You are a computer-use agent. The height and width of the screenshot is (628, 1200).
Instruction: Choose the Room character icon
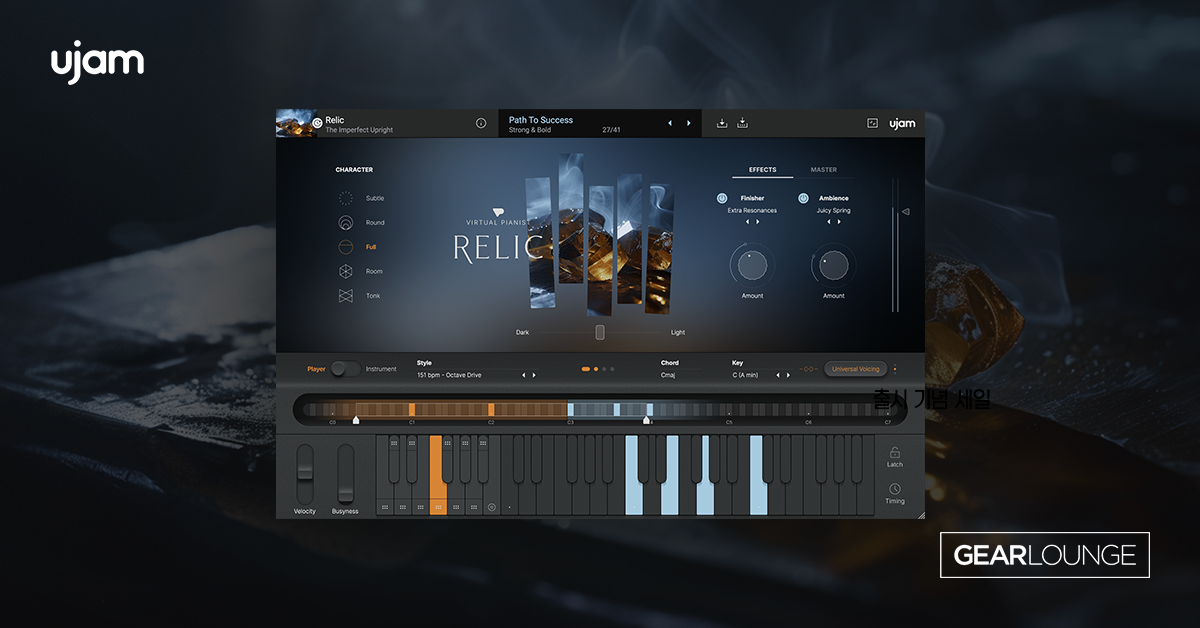point(344,271)
